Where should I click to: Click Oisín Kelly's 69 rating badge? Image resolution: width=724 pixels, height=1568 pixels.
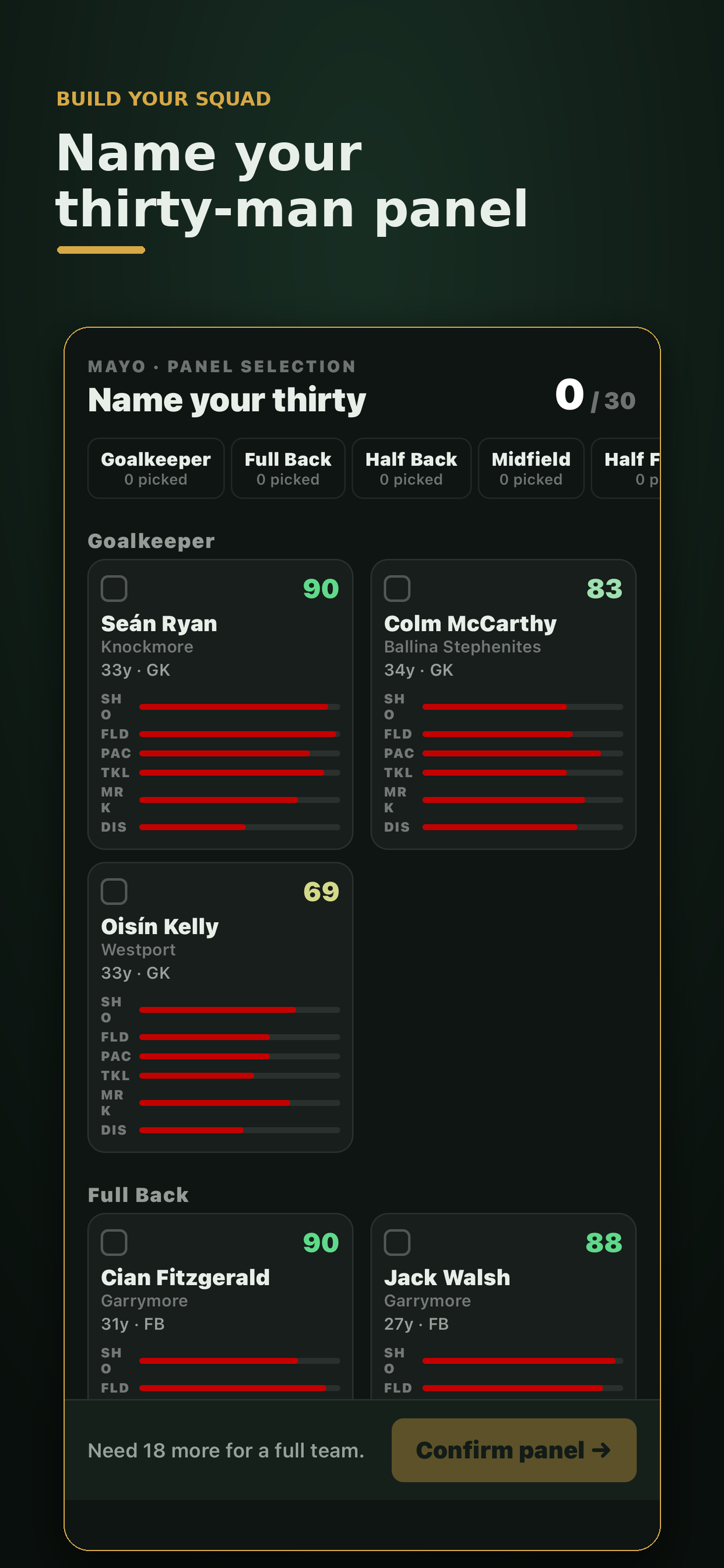click(321, 892)
